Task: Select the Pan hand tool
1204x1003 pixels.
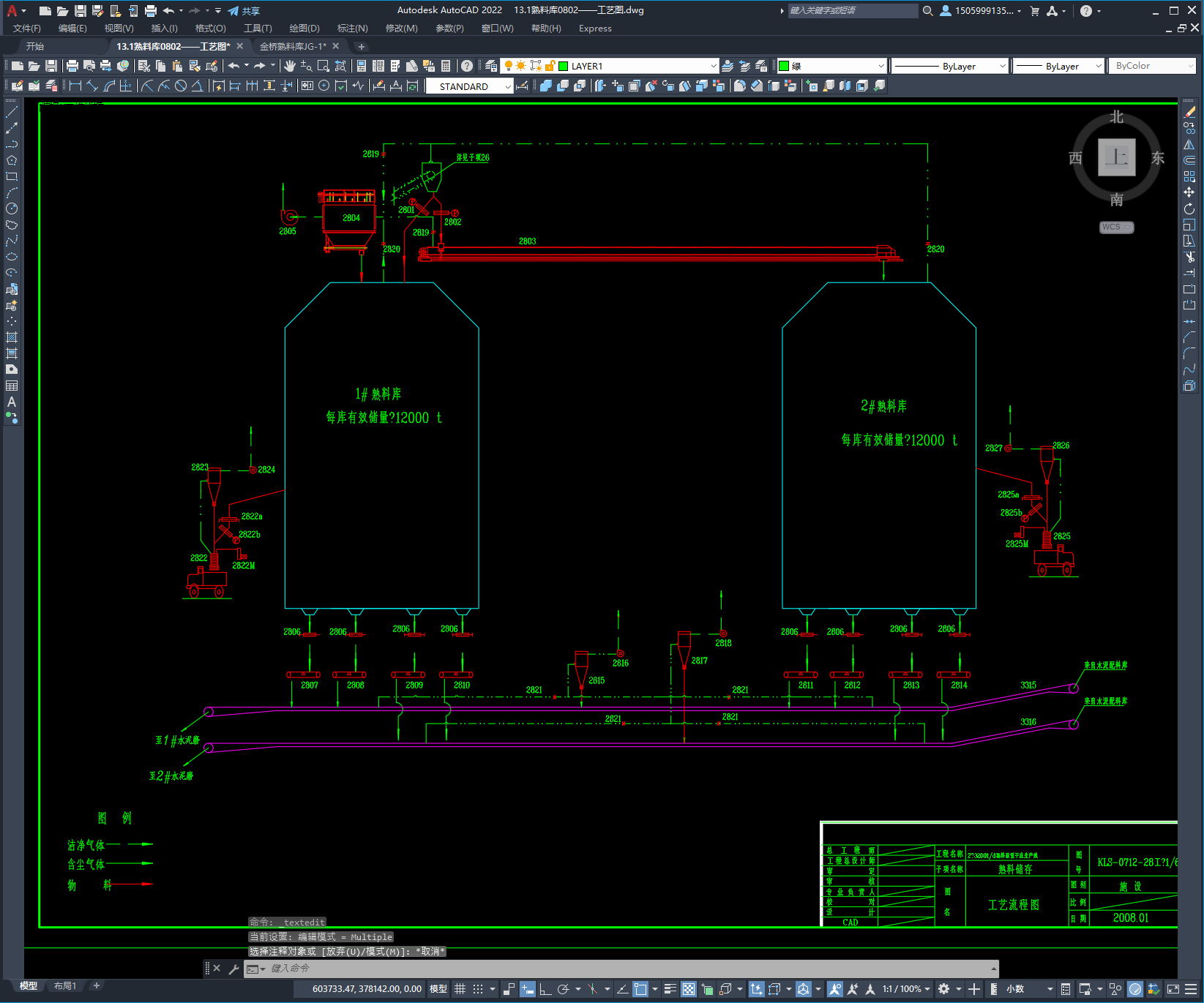Action: tap(290, 66)
